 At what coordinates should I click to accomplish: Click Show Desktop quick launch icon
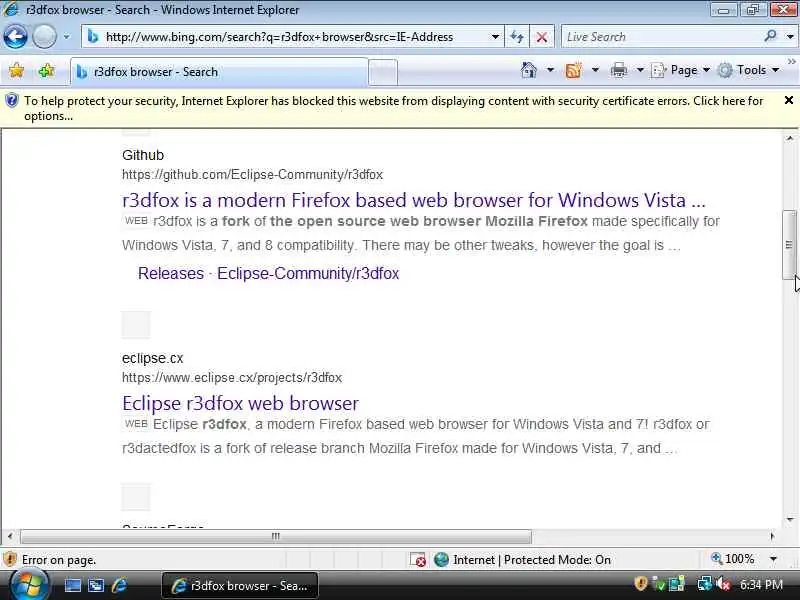click(x=72, y=586)
